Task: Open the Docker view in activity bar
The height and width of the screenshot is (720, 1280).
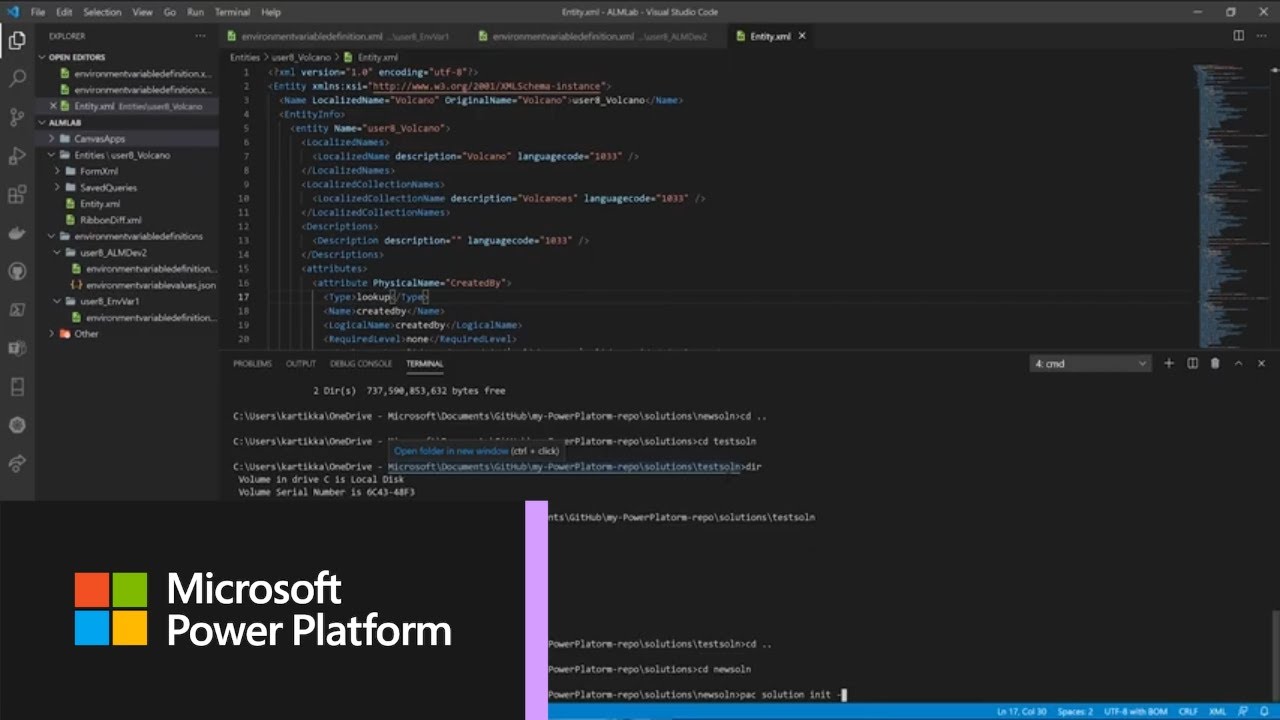Action: pos(17,233)
